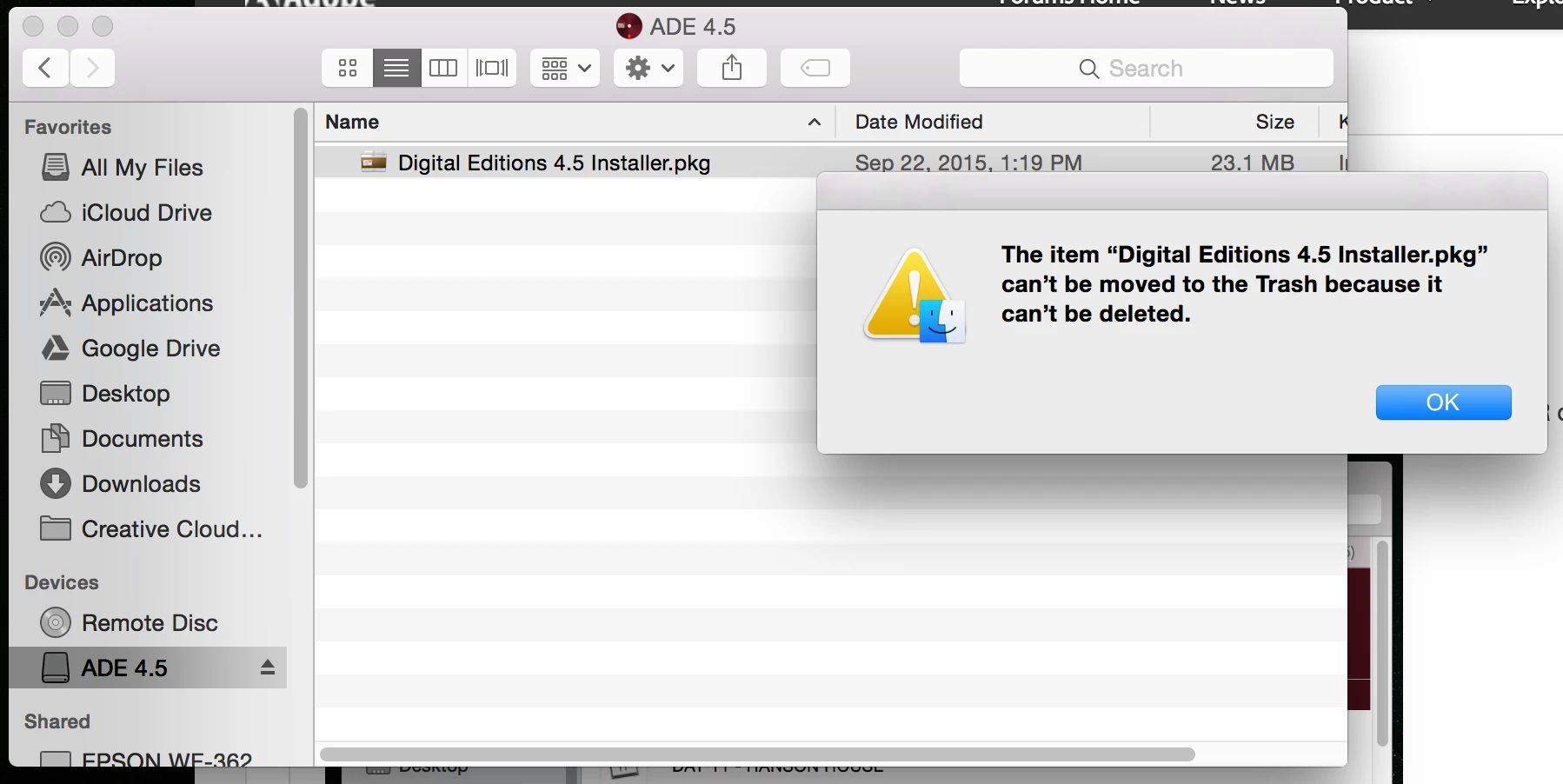Image resolution: width=1563 pixels, height=784 pixels.
Task: Switch to list view
Action: (x=396, y=68)
